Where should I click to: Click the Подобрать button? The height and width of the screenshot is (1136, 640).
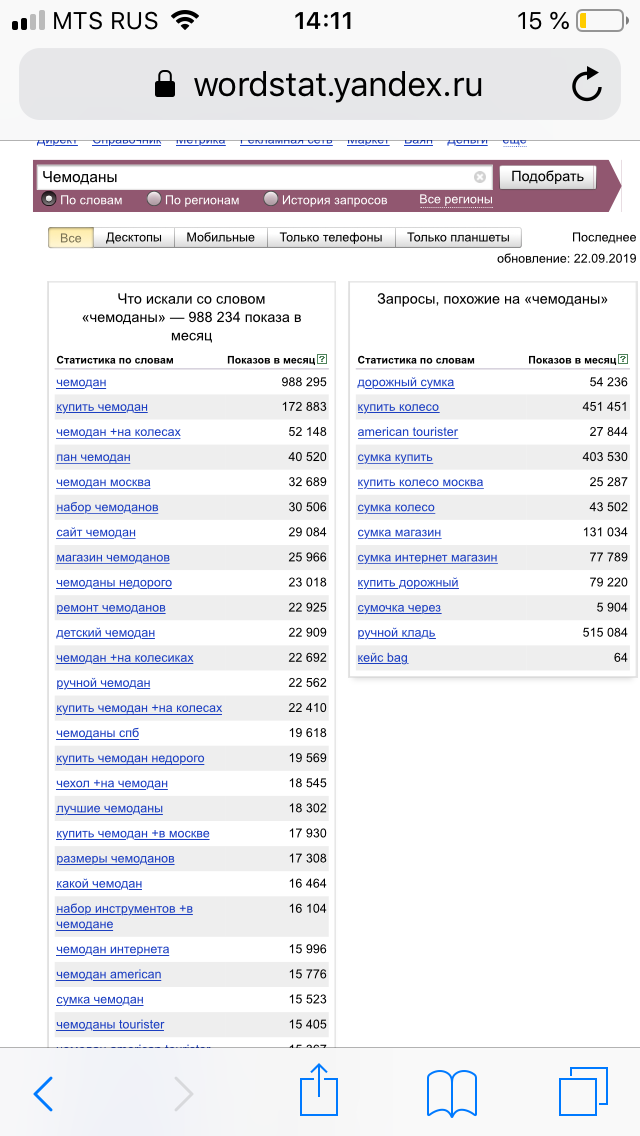[x=548, y=177]
